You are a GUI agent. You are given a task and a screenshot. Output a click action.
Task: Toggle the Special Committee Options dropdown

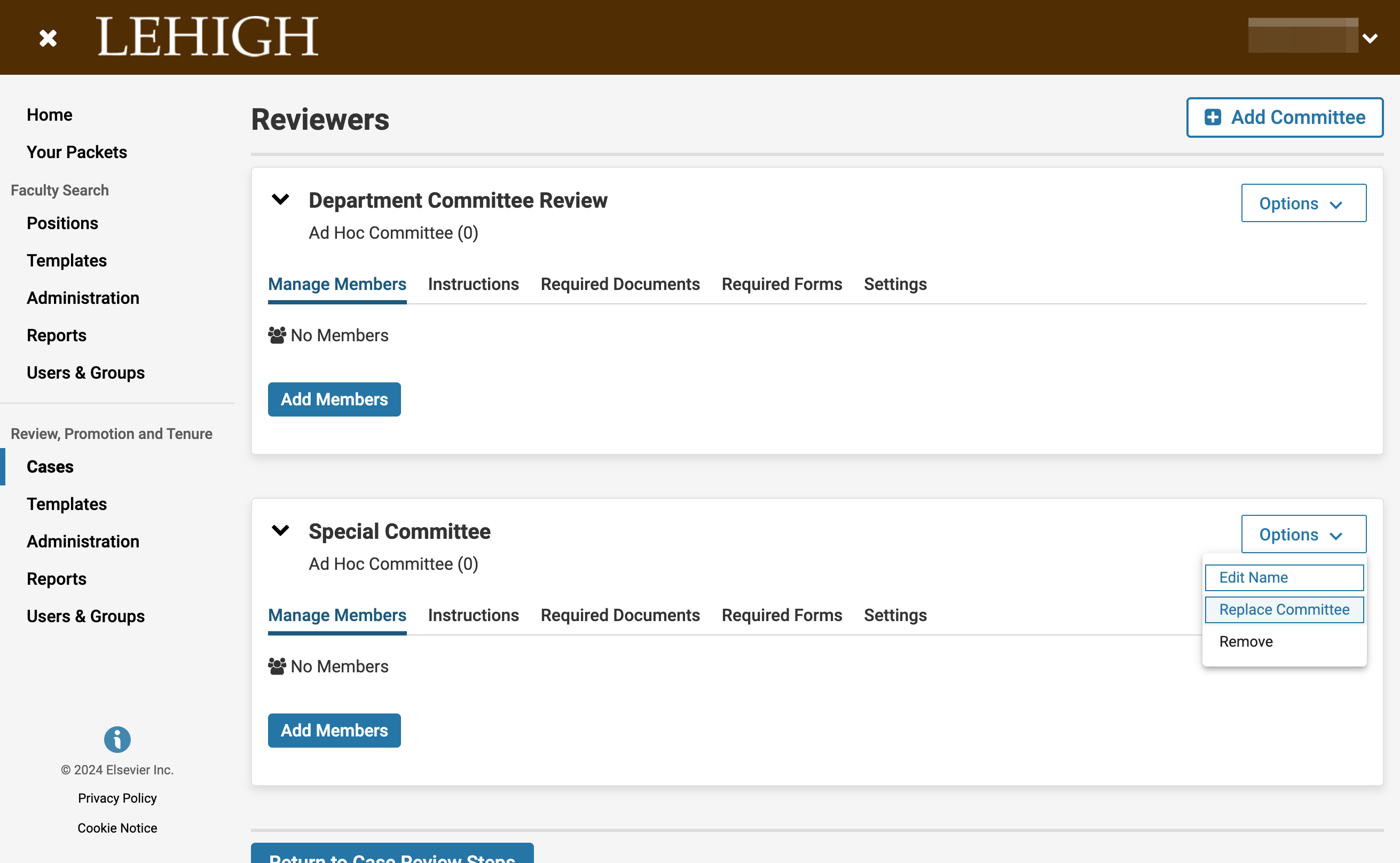click(1303, 534)
